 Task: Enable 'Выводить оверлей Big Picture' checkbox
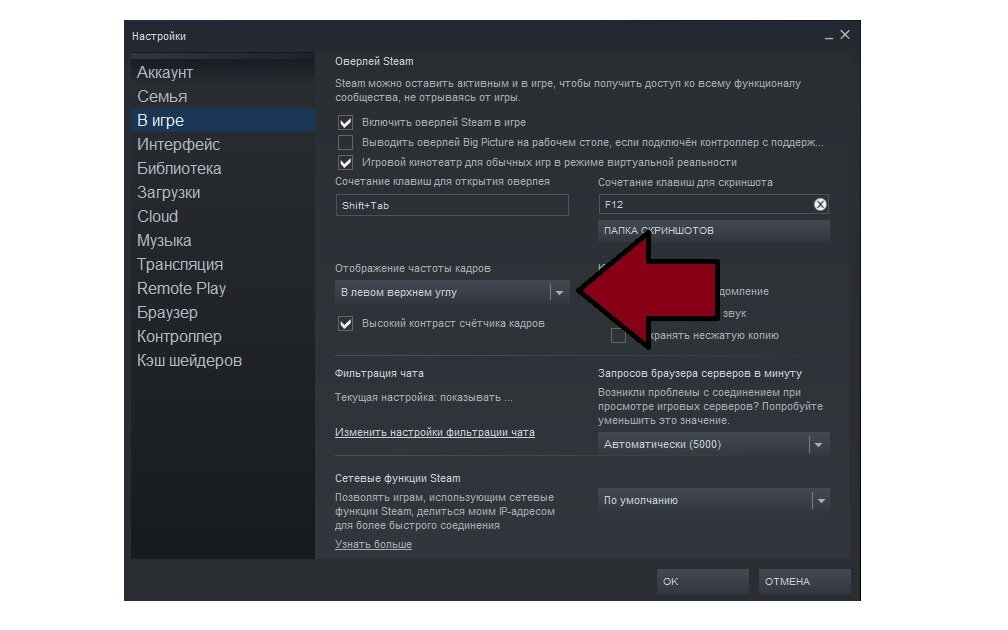pyautogui.click(x=345, y=142)
